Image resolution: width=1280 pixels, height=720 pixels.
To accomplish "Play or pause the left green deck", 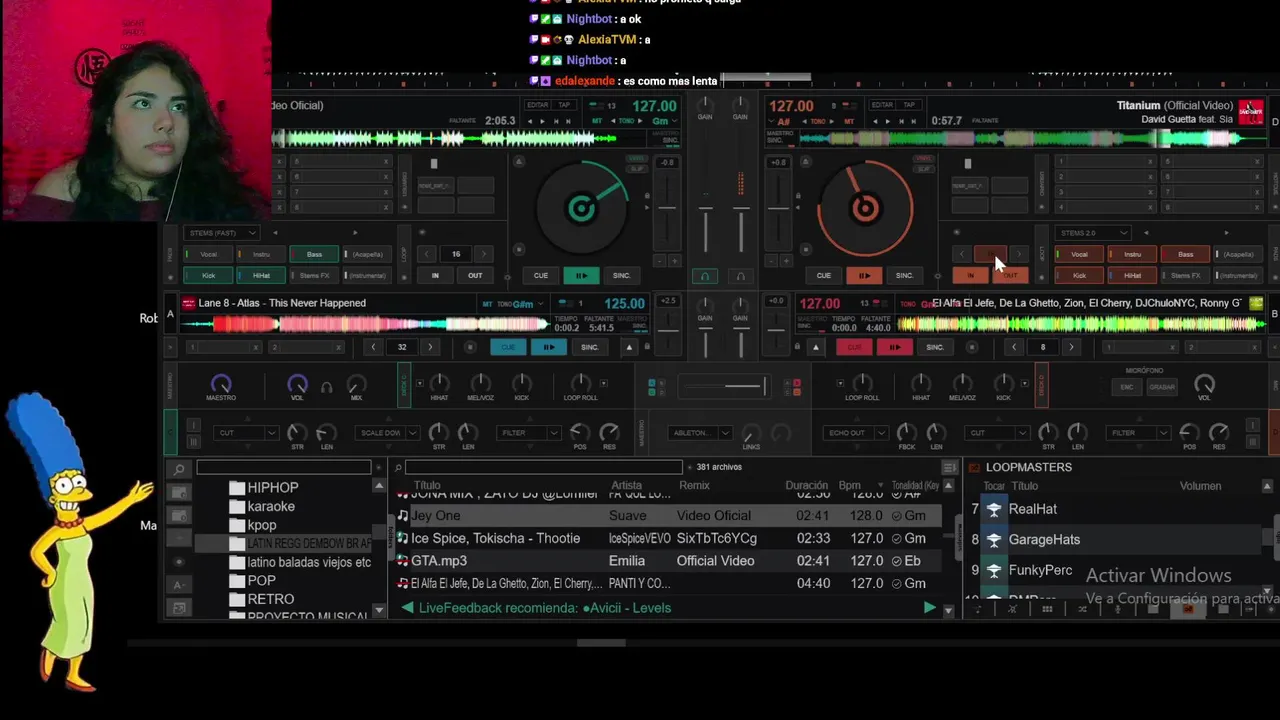I will coord(580,275).
